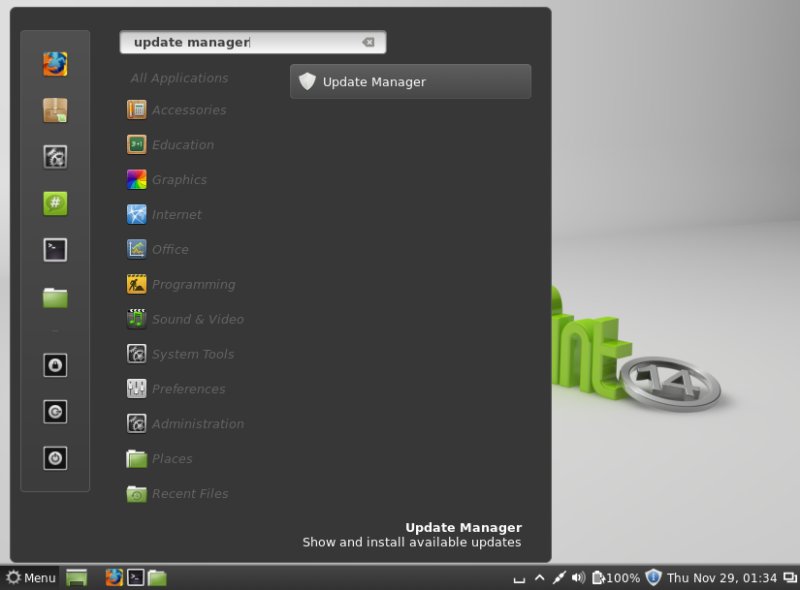Select the Internet category

176,215
